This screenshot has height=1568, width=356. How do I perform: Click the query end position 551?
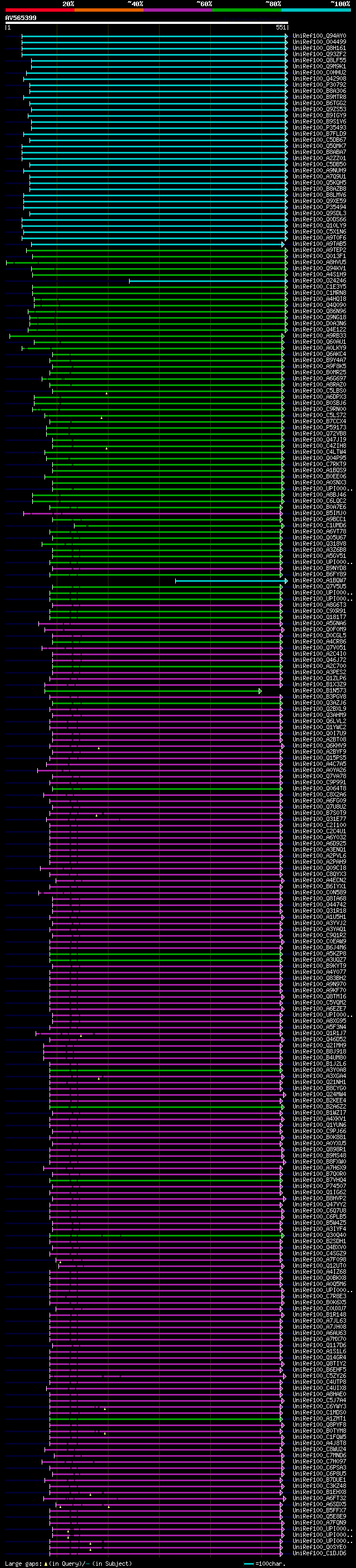pos(280,27)
